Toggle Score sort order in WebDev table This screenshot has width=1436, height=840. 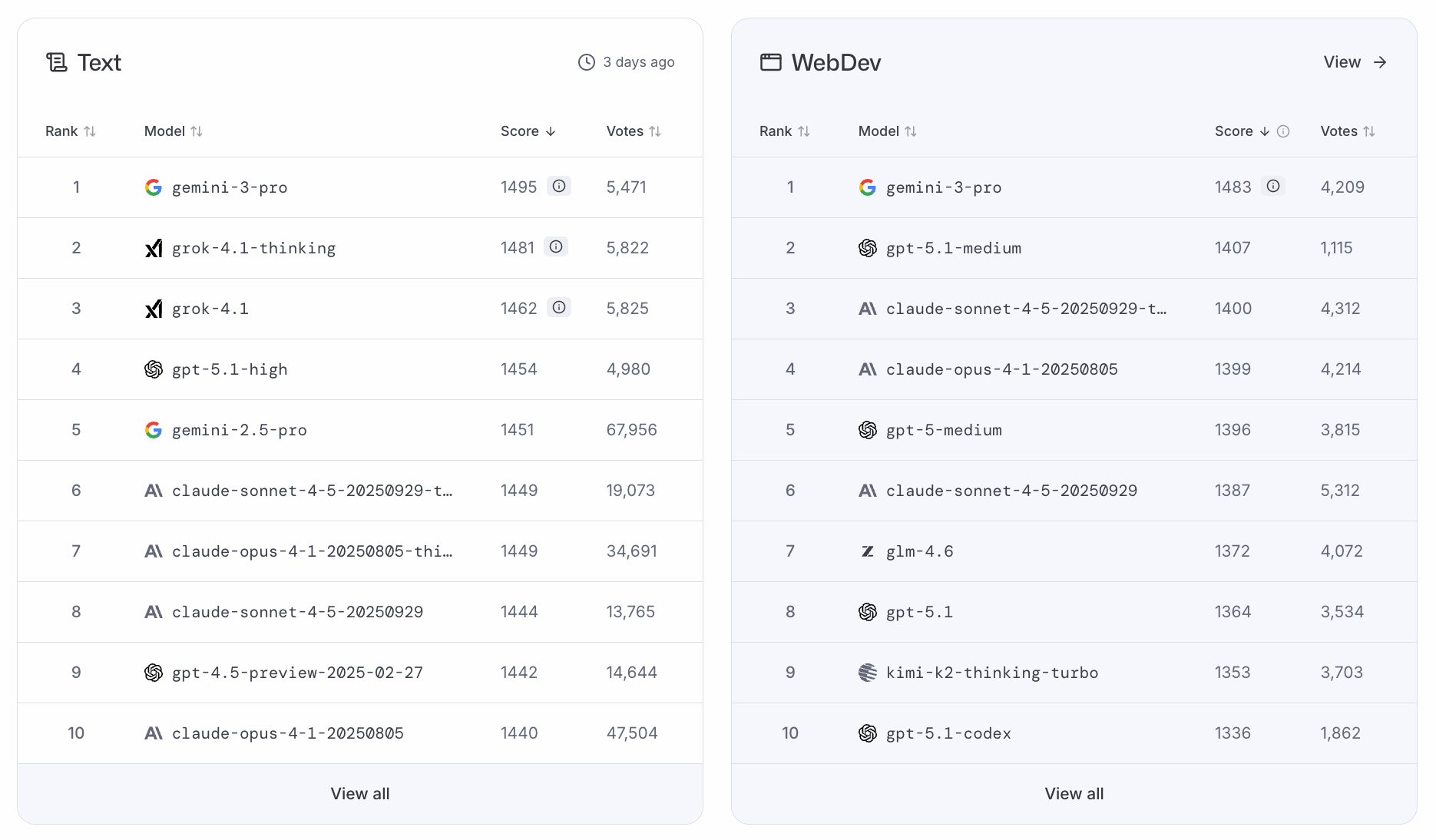(1242, 131)
